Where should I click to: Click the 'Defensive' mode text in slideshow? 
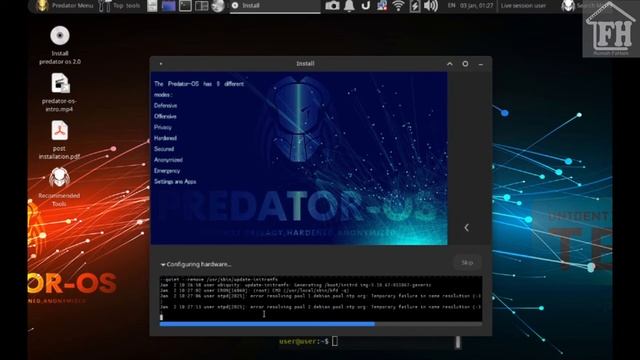165,105
